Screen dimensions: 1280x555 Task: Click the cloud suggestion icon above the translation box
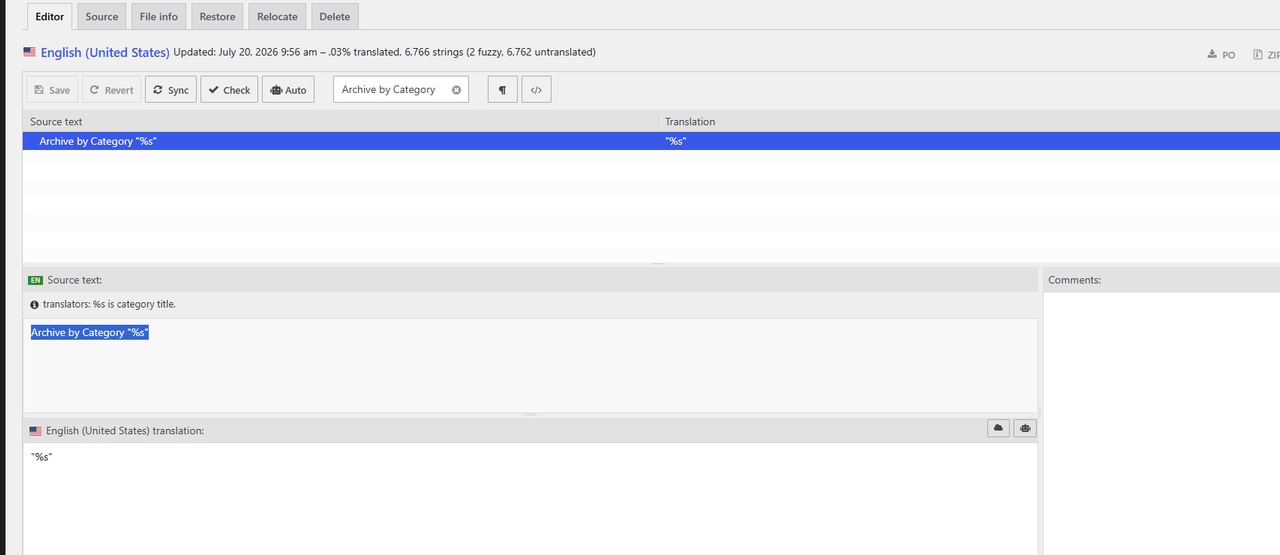[x=998, y=428]
